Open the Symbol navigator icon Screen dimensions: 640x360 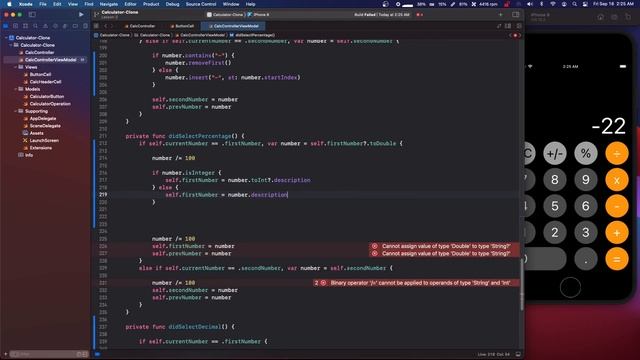25,26
